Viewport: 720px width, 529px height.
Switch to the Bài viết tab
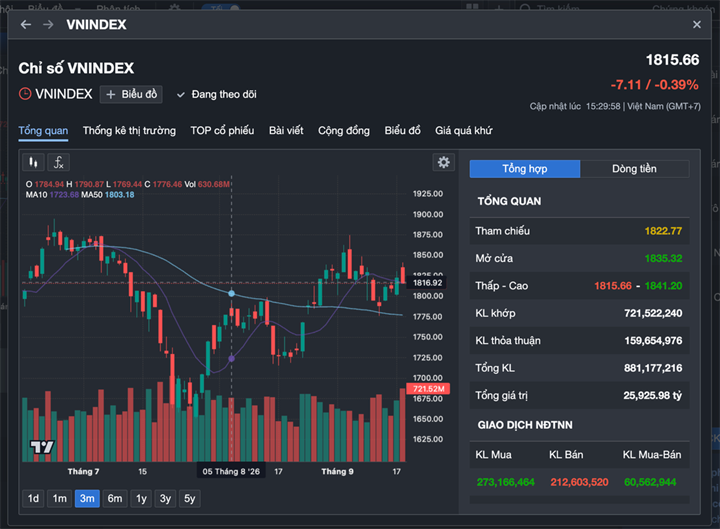click(286, 131)
